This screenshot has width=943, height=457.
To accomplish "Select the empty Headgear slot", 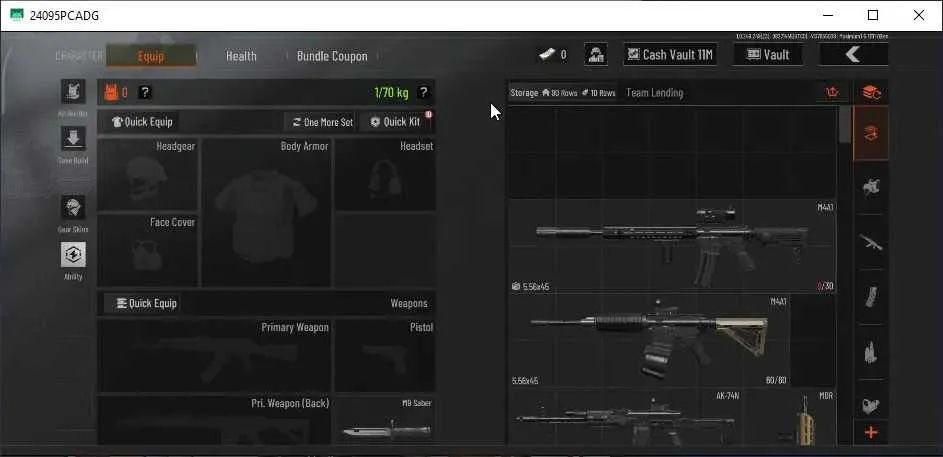I will click(x=147, y=175).
